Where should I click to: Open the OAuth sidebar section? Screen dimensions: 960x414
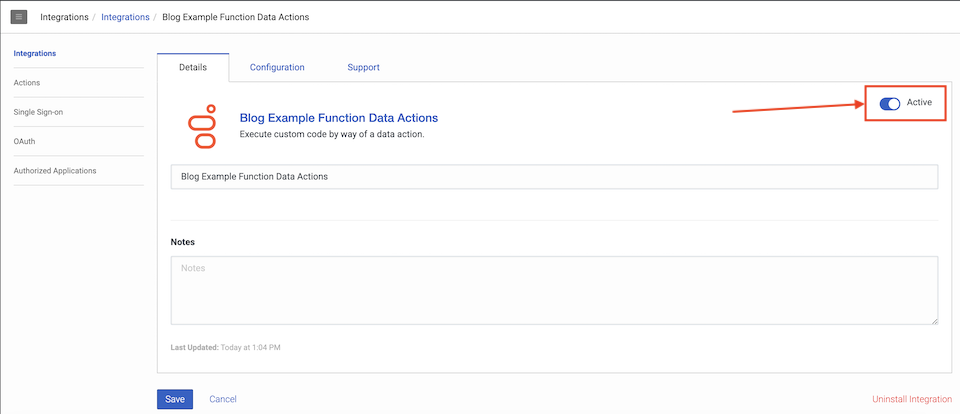click(x=25, y=142)
